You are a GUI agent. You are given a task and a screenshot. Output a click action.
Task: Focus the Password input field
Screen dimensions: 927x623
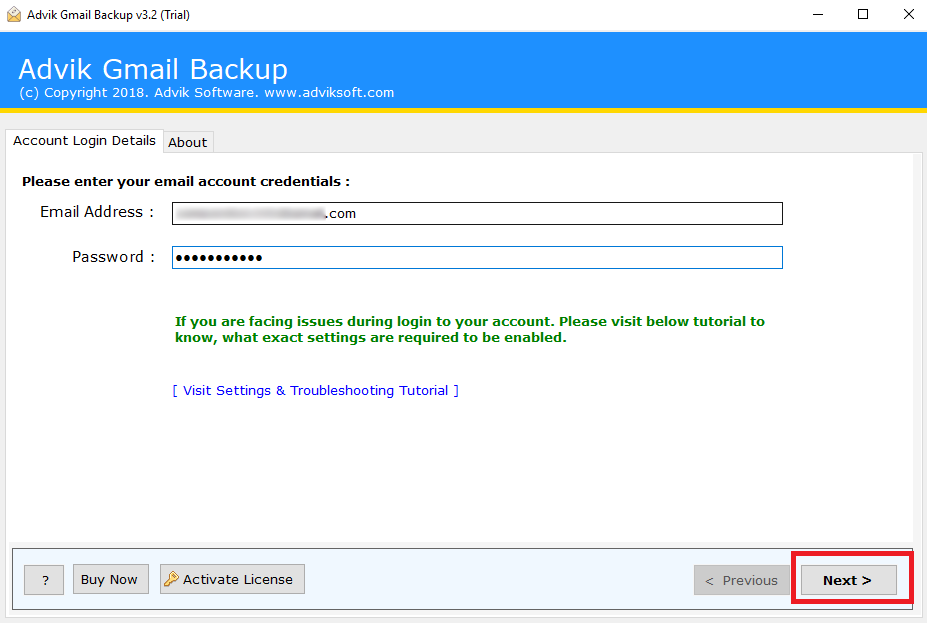(477, 257)
